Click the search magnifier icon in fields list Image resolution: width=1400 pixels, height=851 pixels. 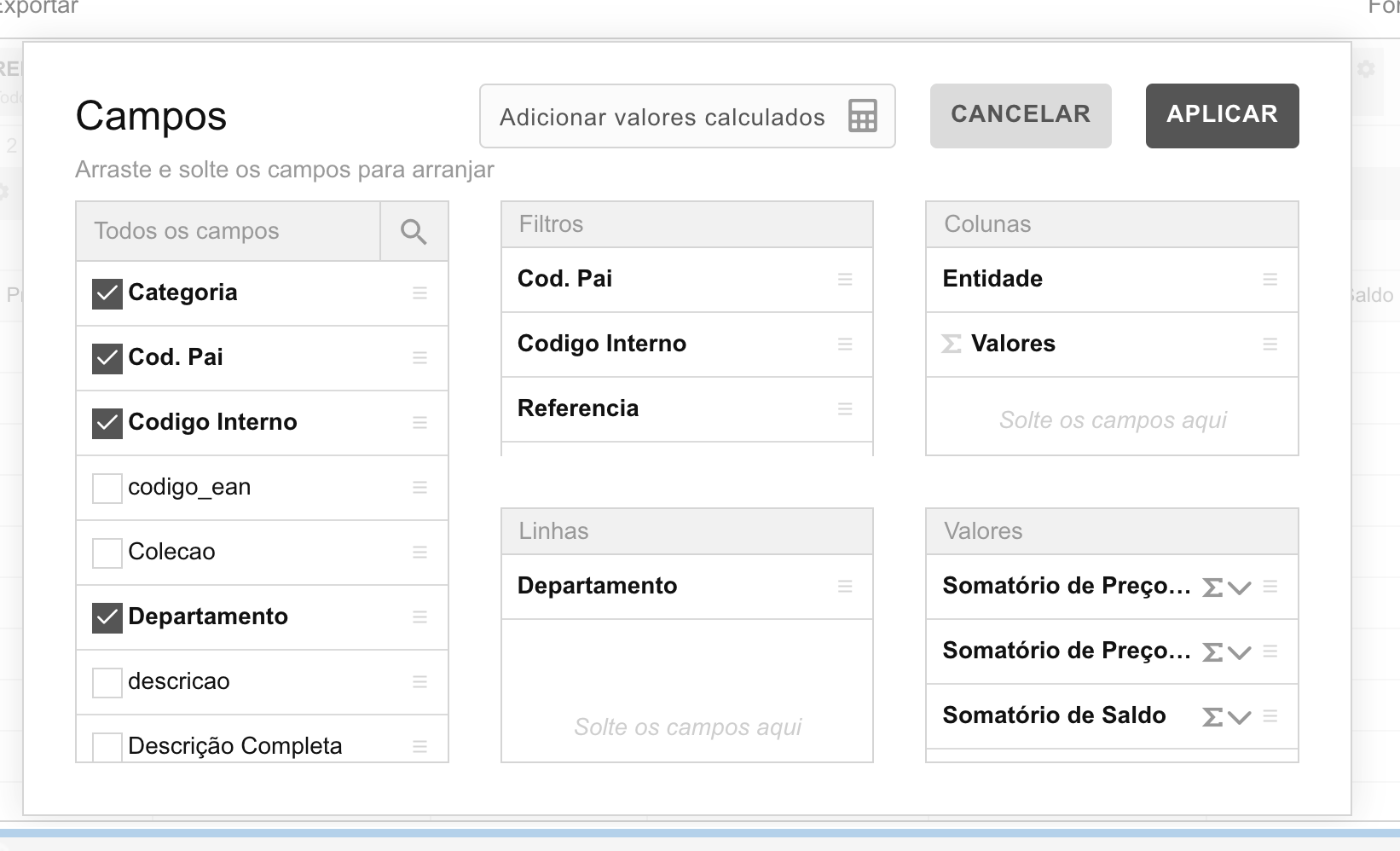[x=414, y=232]
